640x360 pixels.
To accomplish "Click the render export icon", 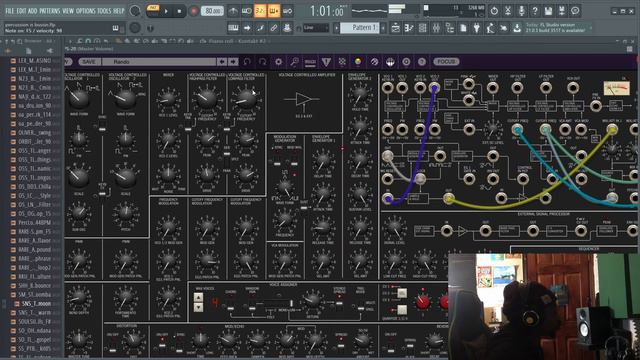I will [562, 11].
